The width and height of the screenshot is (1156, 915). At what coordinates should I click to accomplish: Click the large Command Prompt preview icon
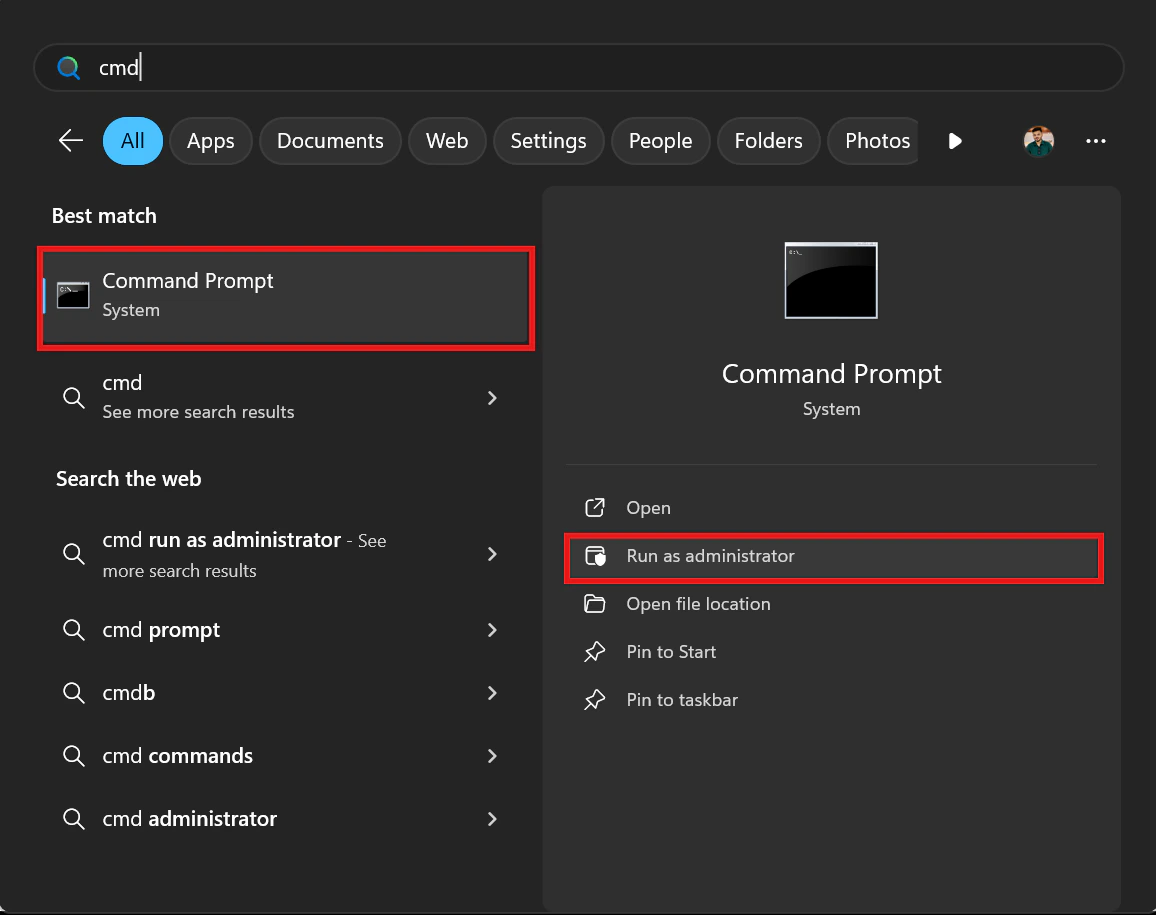tap(830, 280)
